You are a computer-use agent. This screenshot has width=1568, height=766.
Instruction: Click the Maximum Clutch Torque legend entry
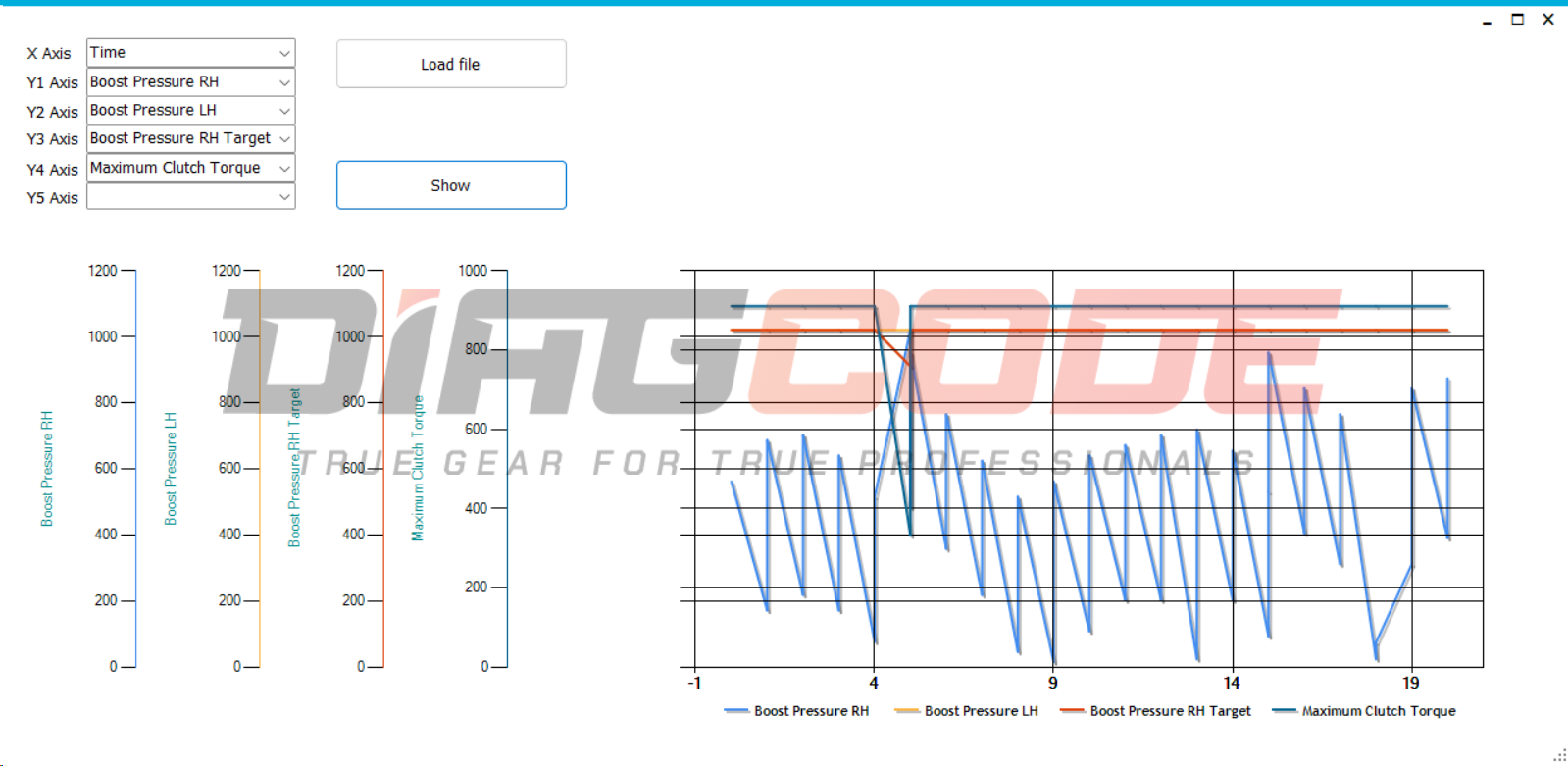[x=1364, y=711]
